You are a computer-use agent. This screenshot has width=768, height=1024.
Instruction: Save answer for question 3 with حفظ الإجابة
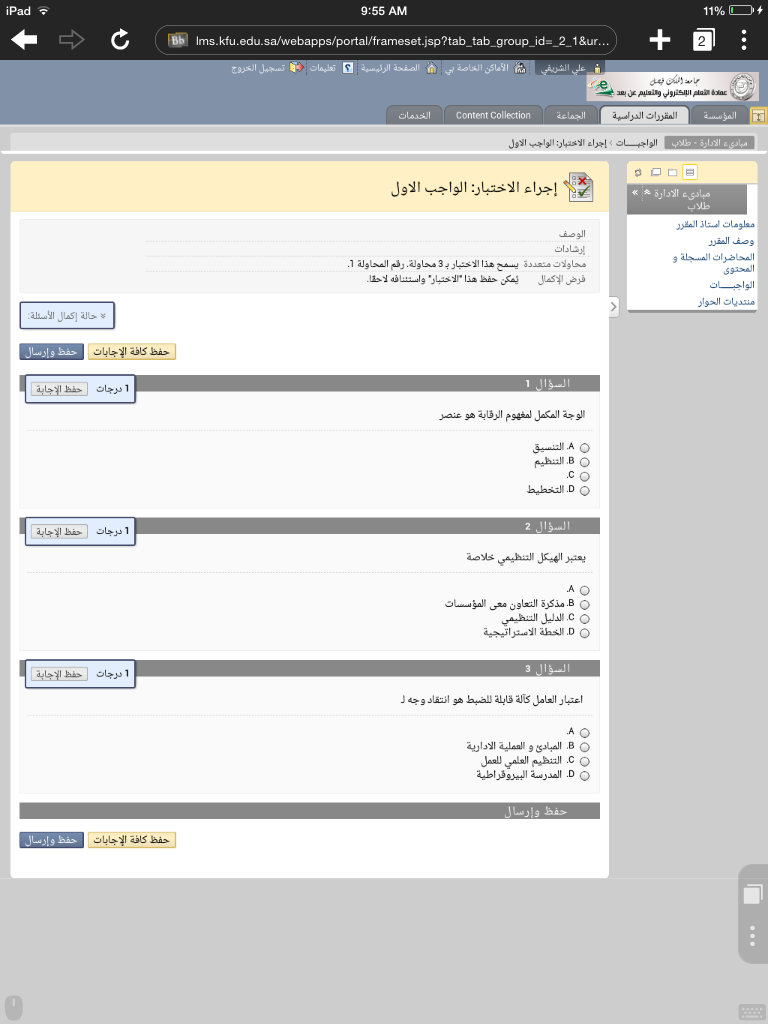(59, 674)
